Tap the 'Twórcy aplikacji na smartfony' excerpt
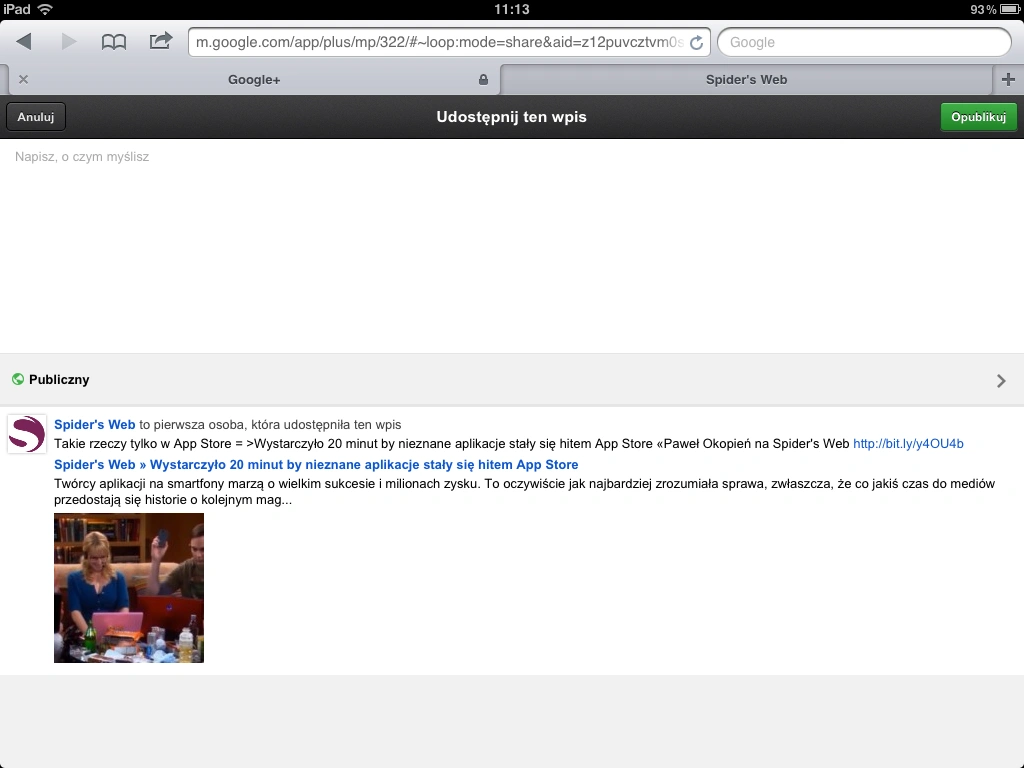The image size is (1024, 768). 524,492
